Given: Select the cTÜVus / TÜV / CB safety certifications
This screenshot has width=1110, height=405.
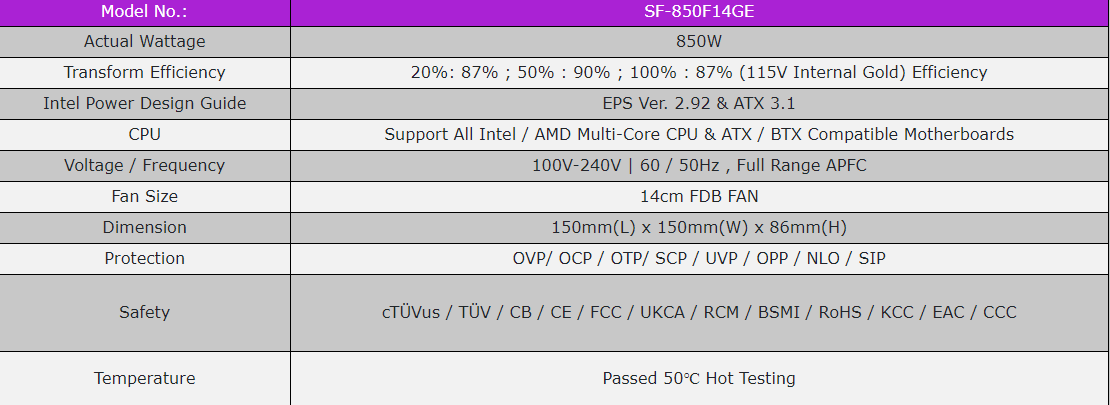Looking at the screenshot, I should [x=699, y=312].
